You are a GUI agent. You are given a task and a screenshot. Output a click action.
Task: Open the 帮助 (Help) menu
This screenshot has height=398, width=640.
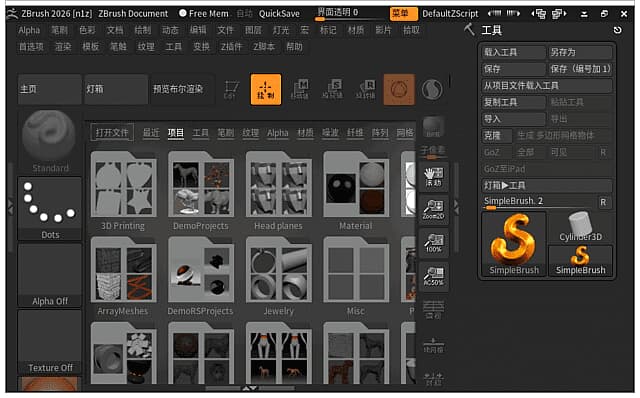294,47
